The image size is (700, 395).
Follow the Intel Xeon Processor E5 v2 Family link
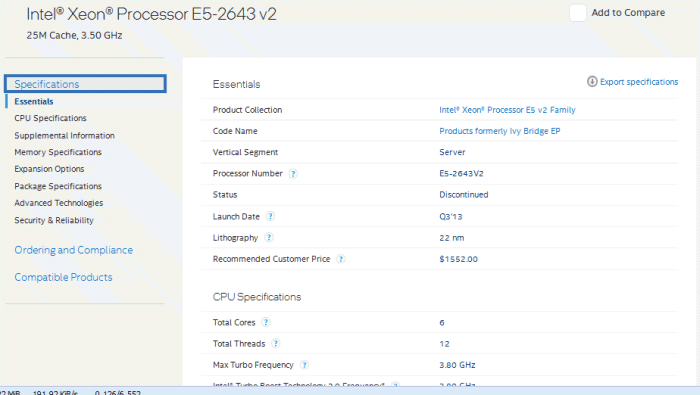click(507, 110)
